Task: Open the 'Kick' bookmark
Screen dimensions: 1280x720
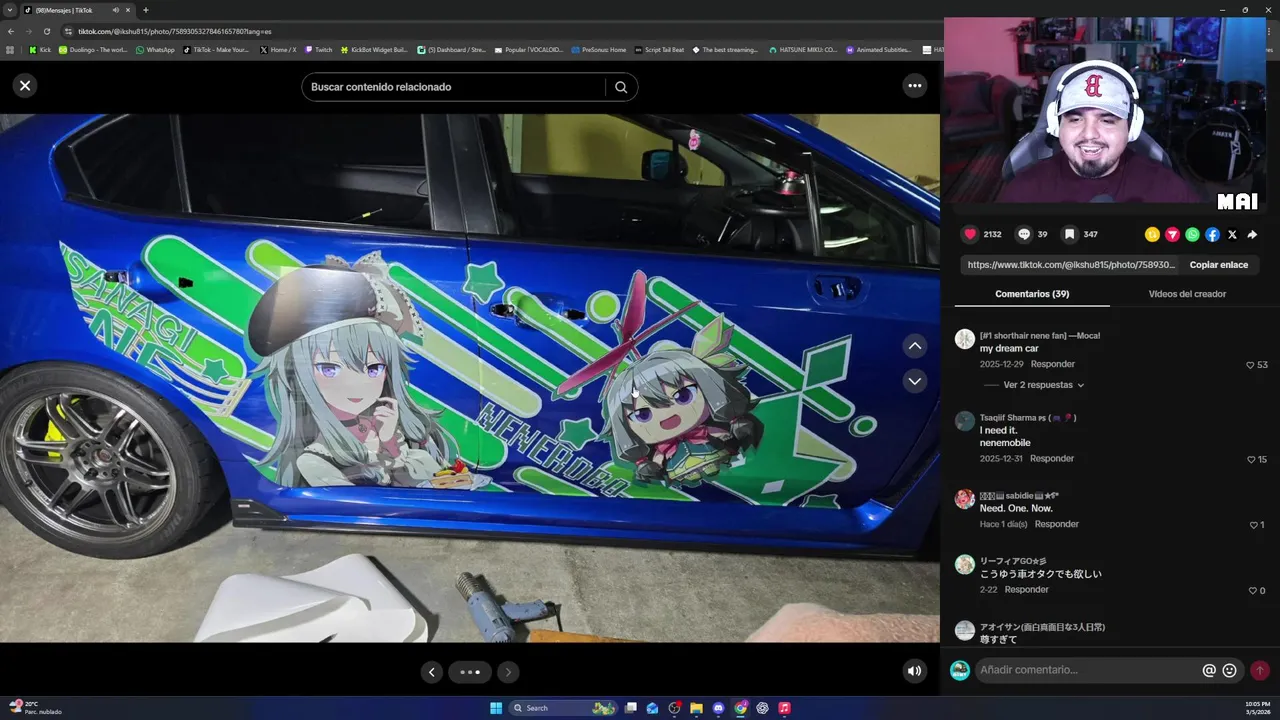Action: 40,49
